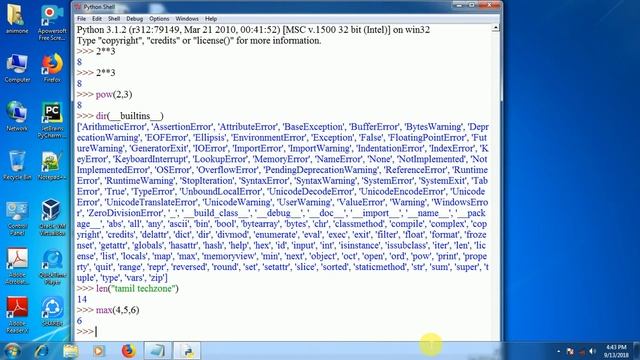Open the Help menu
Screen dimensions: 640x360
(x=211, y=19)
